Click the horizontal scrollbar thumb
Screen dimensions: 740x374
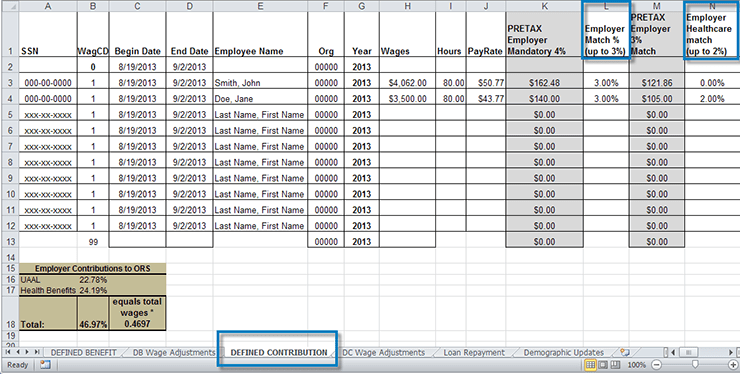pos(689,352)
